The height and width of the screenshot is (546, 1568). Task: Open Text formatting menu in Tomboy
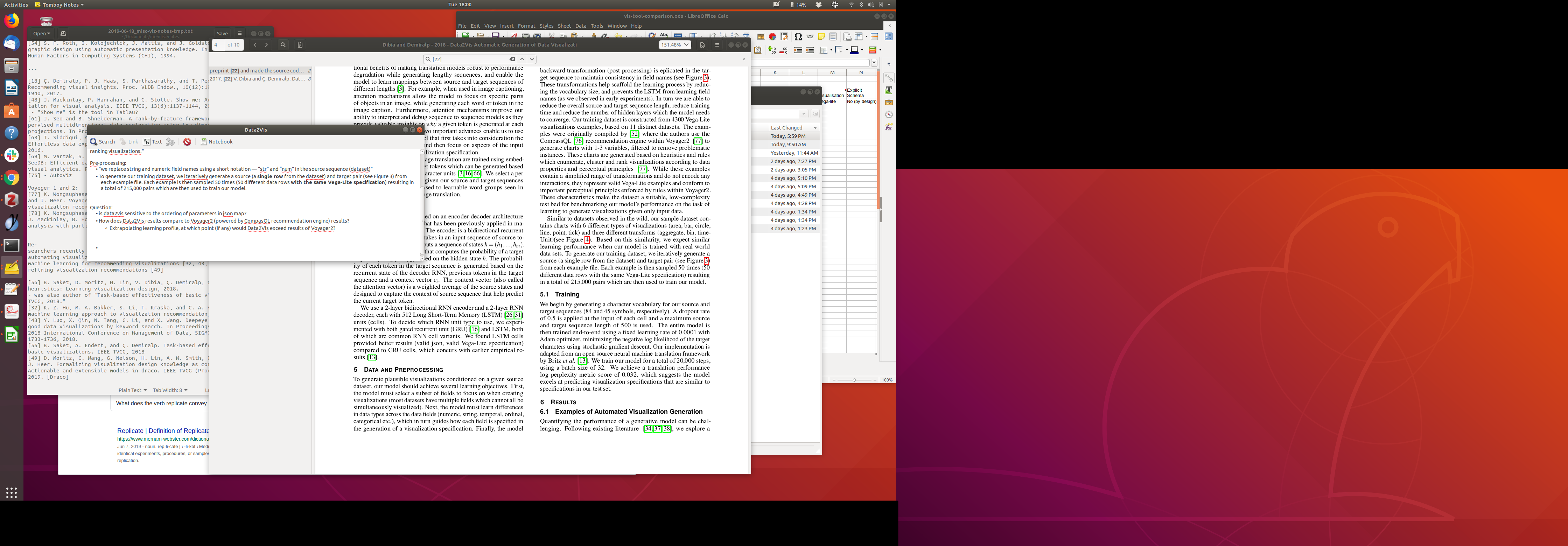pos(153,142)
